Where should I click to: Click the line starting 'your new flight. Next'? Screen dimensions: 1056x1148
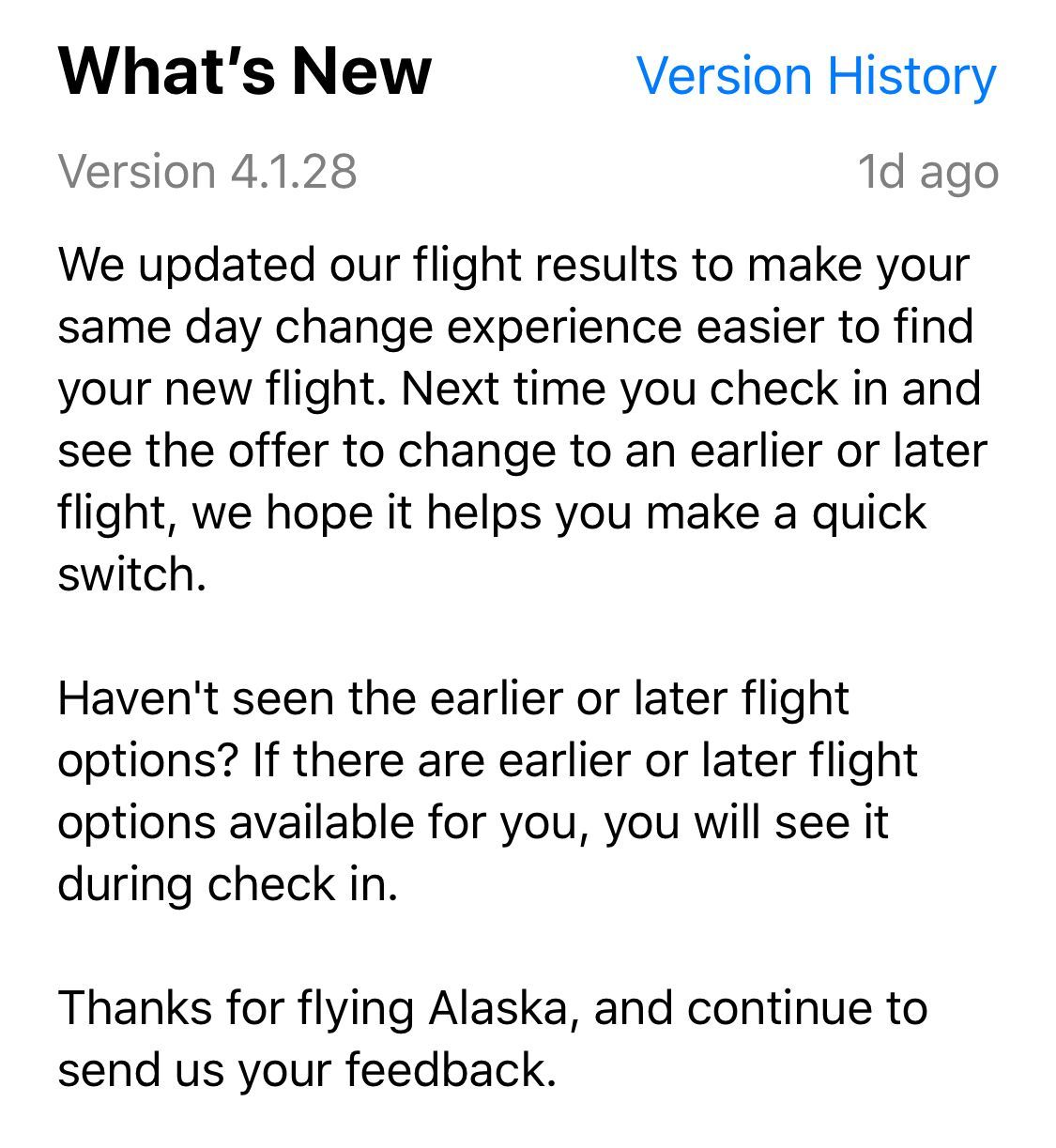pos(519,389)
